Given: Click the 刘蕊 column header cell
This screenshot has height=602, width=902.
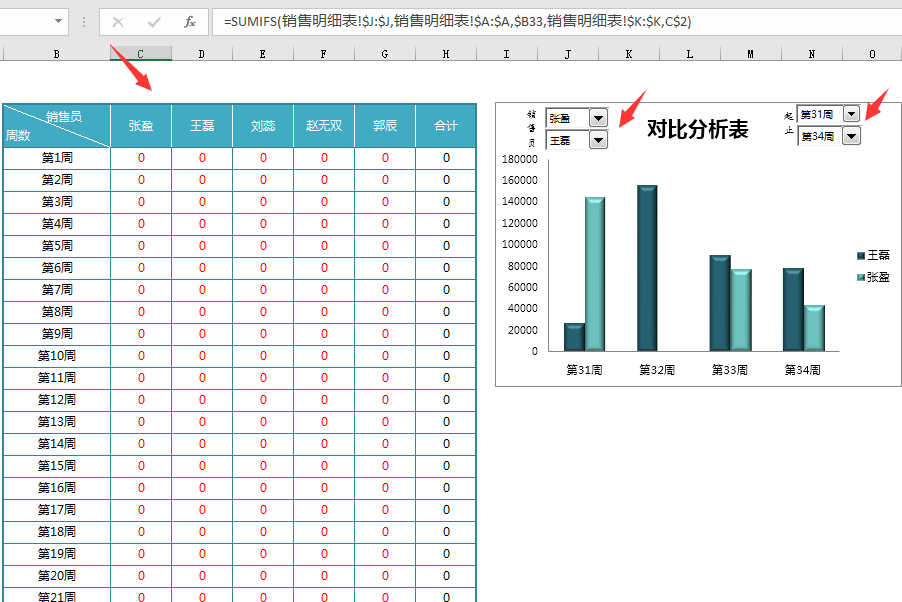Looking at the screenshot, I should 263,125.
